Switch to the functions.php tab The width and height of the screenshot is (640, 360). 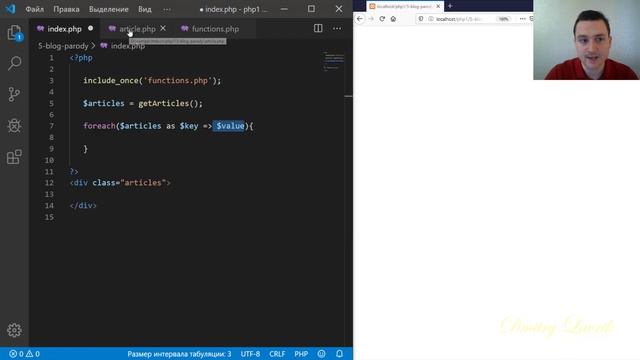[215, 29]
